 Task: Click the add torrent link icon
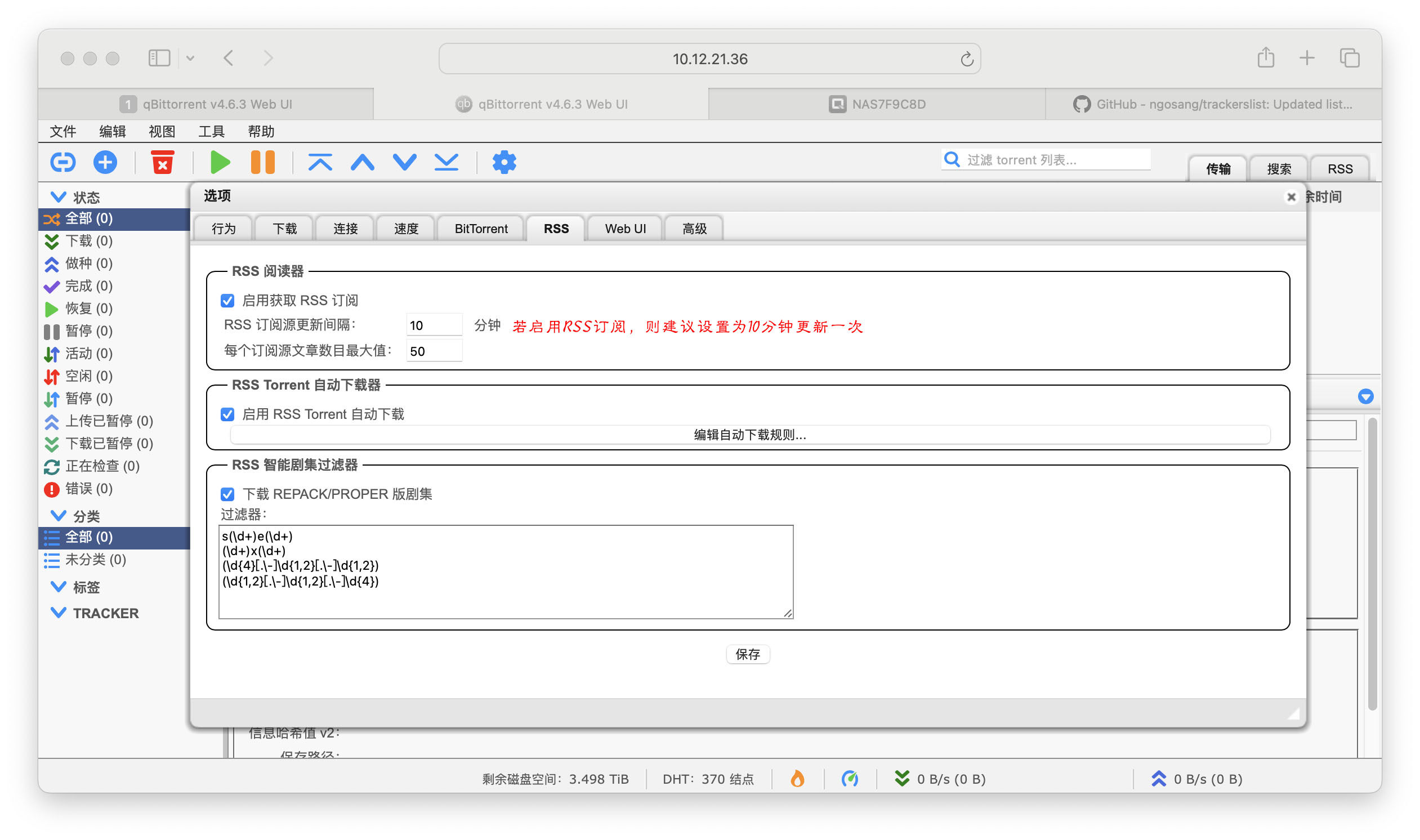(x=63, y=163)
